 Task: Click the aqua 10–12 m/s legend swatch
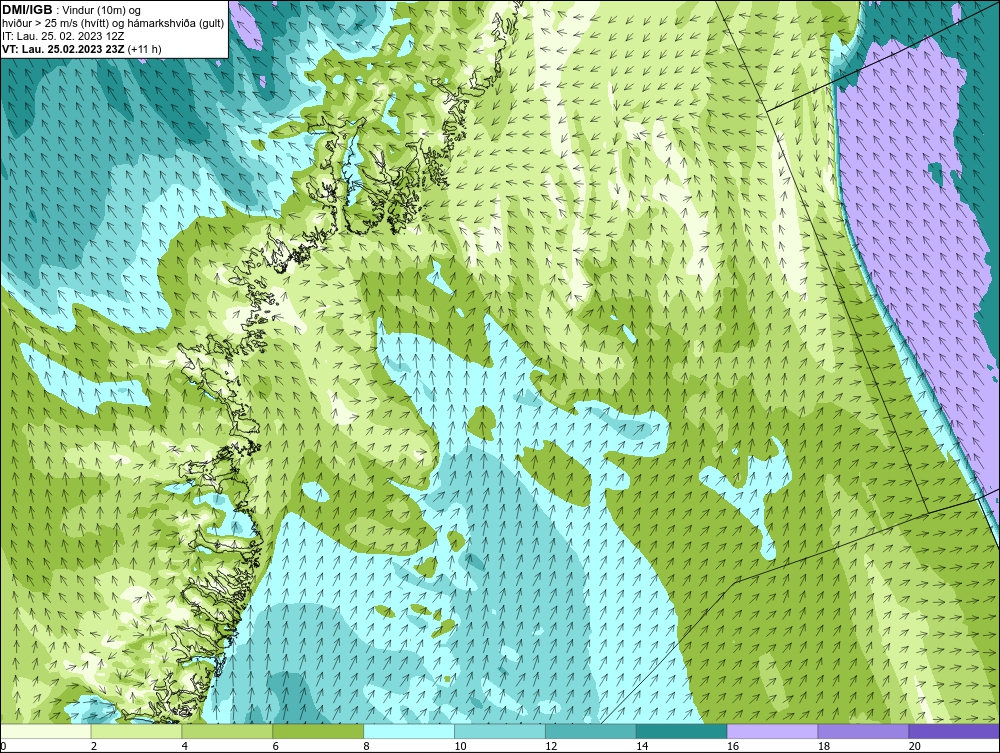[500, 731]
